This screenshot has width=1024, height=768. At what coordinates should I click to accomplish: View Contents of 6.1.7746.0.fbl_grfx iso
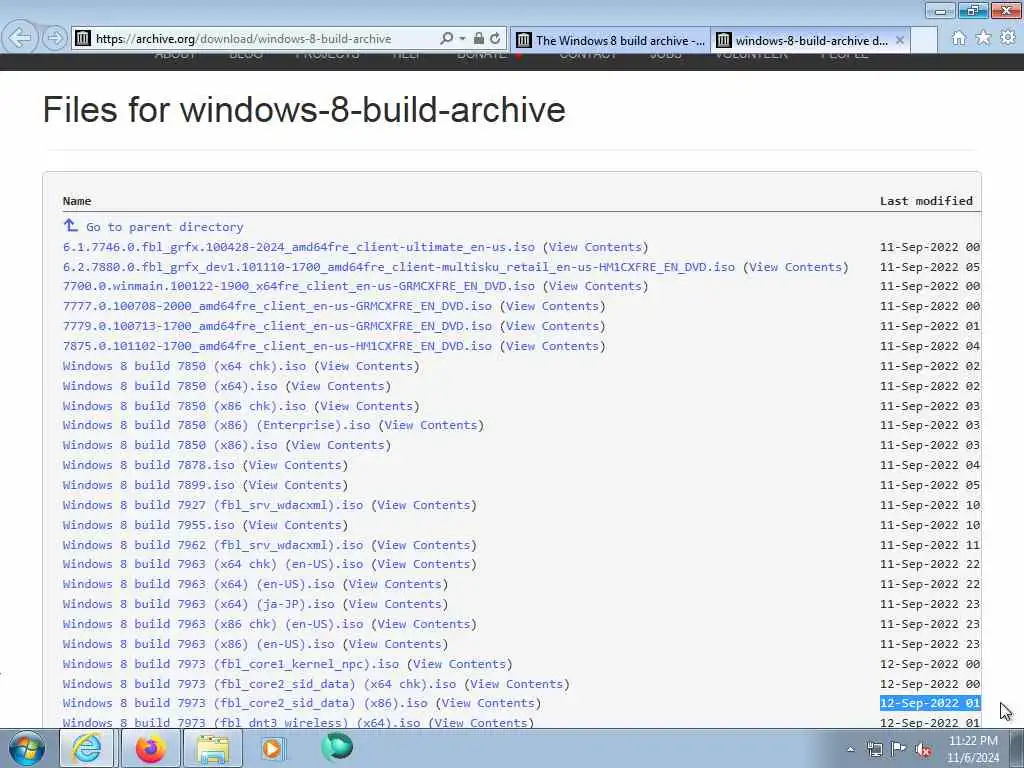coord(595,247)
